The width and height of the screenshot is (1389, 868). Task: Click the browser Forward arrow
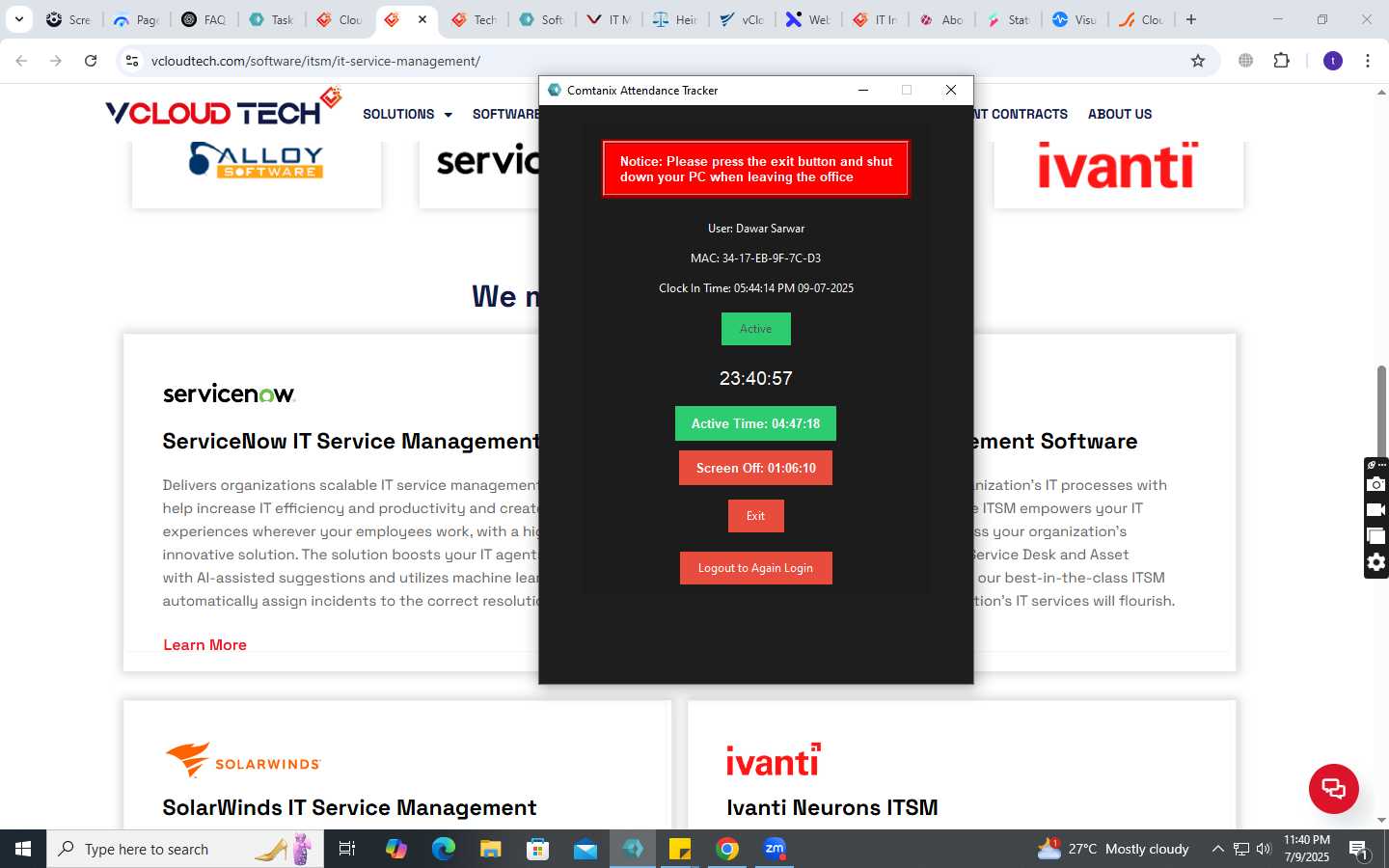(x=56, y=61)
